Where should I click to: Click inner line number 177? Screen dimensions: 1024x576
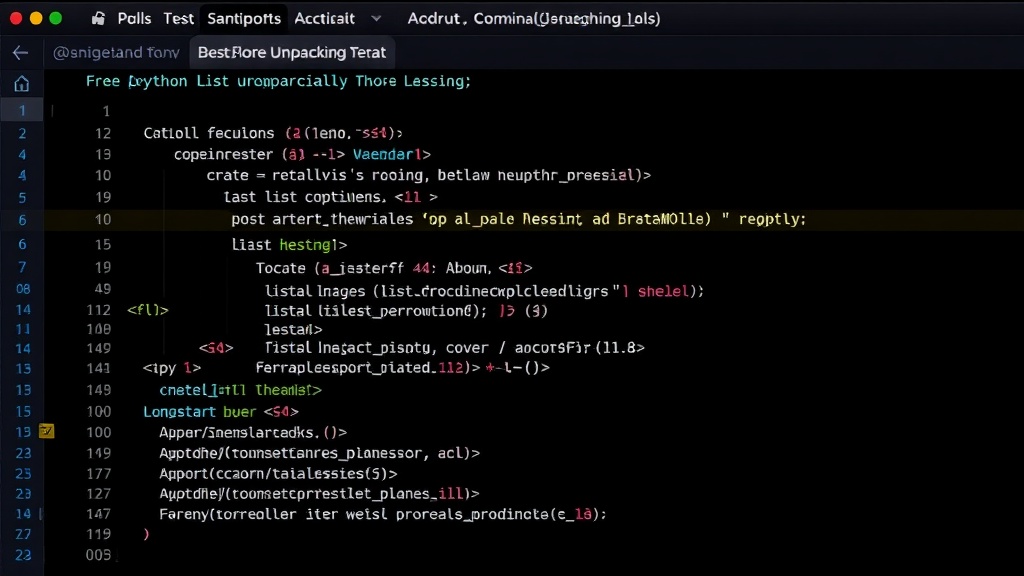tap(99, 473)
